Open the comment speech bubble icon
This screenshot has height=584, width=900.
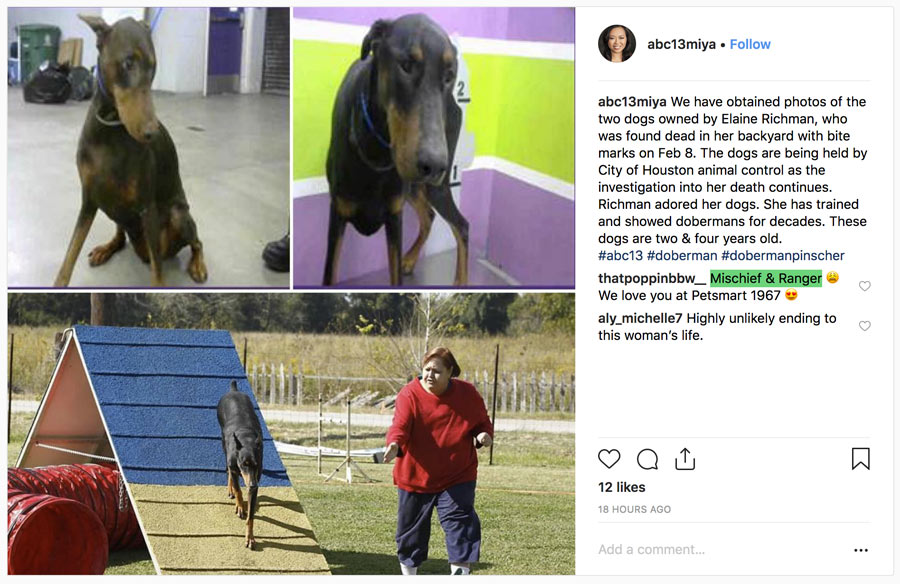647,459
